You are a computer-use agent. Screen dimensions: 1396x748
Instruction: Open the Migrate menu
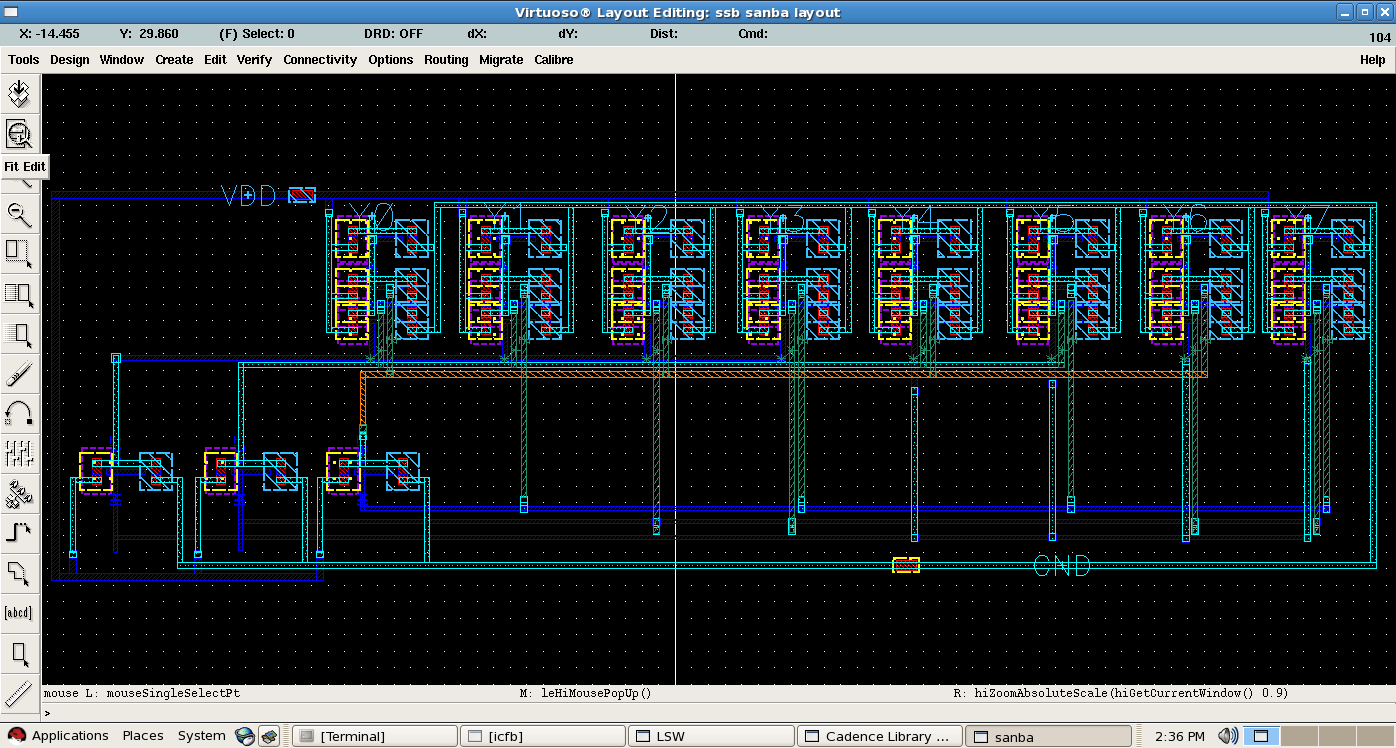(501, 60)
